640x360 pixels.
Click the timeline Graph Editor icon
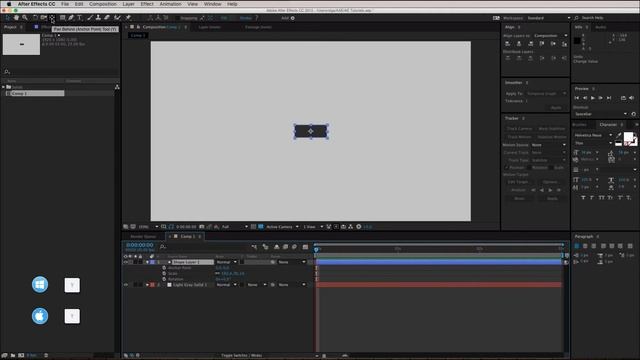point(305,247)
